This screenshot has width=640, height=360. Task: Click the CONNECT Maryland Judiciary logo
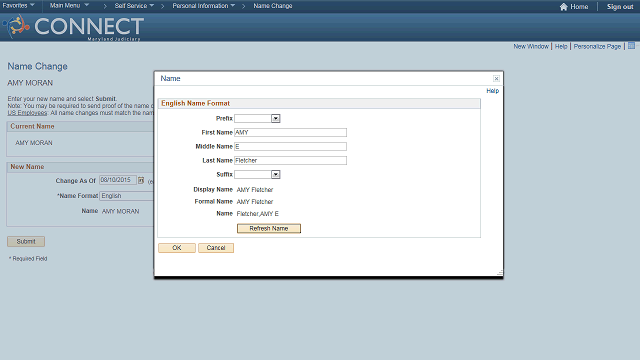(x=73, y=27)
